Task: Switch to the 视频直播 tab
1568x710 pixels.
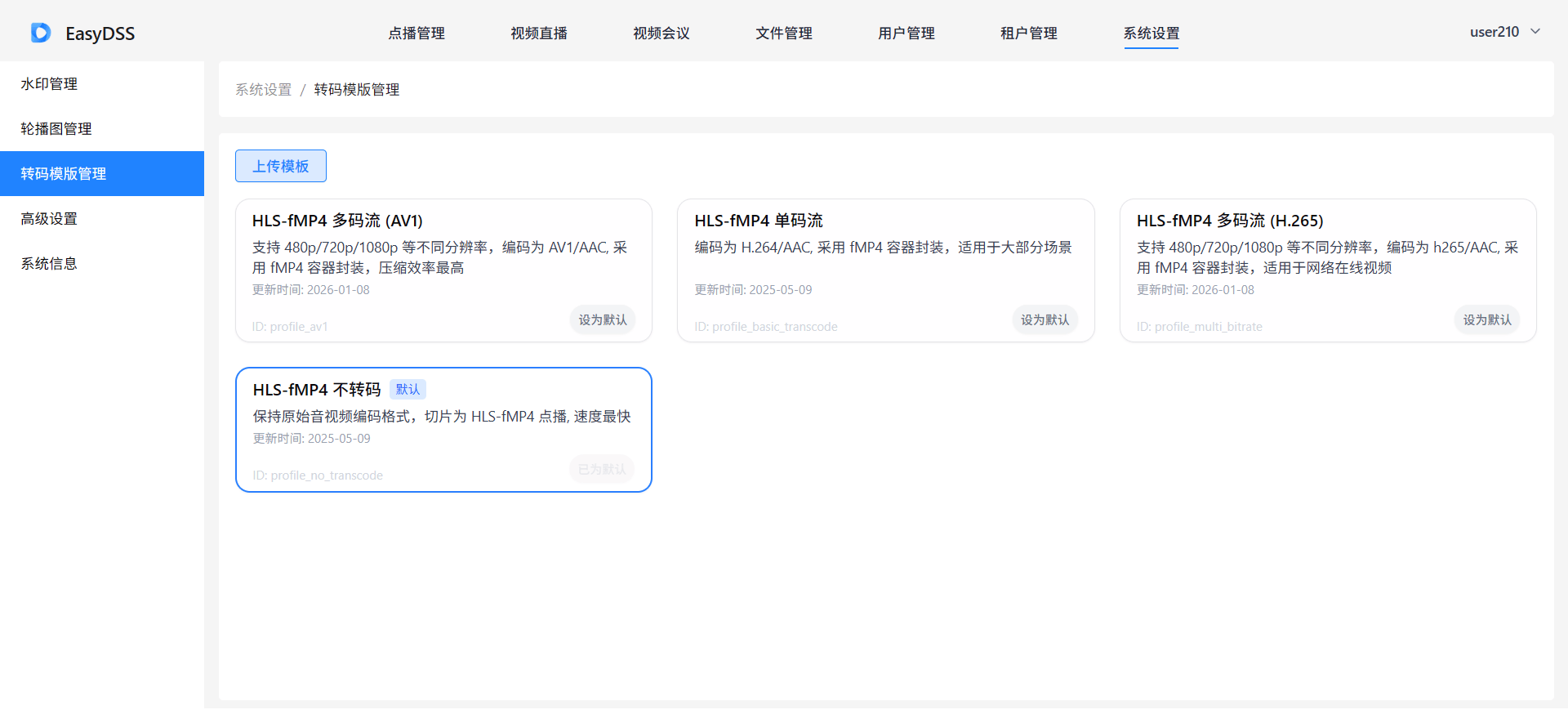Action: pyautogui.click(x=539, y=33)
